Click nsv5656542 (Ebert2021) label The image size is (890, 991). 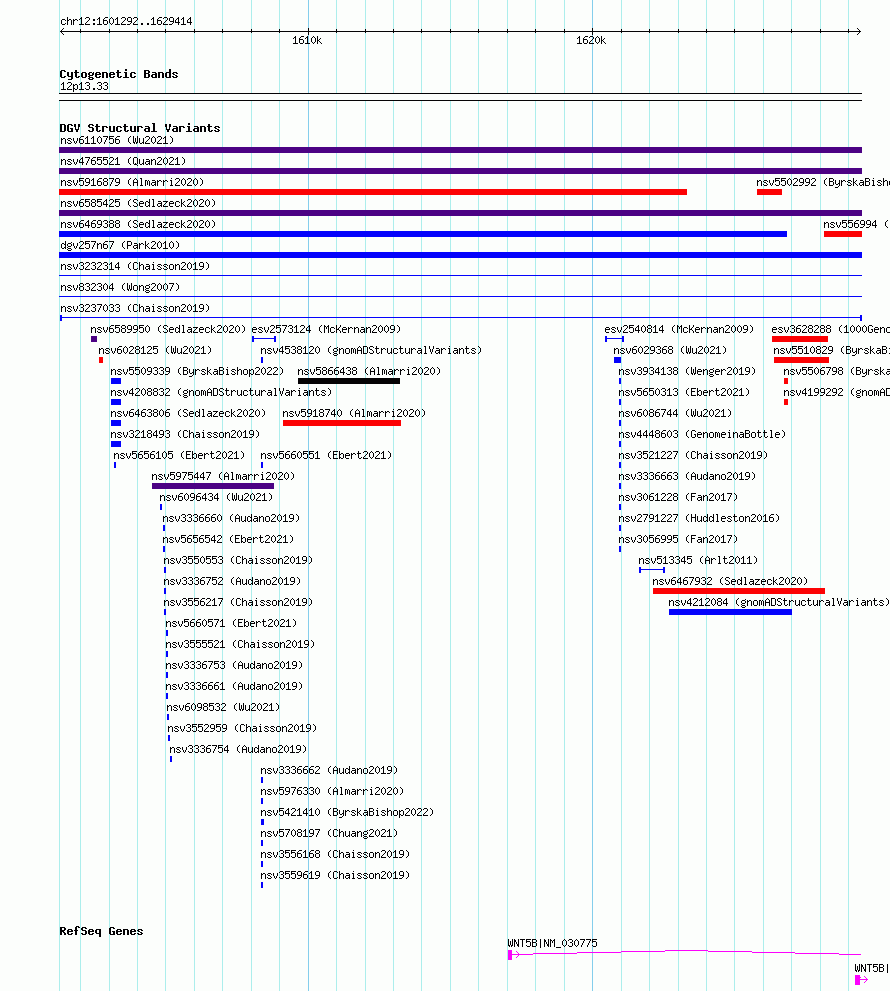click(228, 539)
